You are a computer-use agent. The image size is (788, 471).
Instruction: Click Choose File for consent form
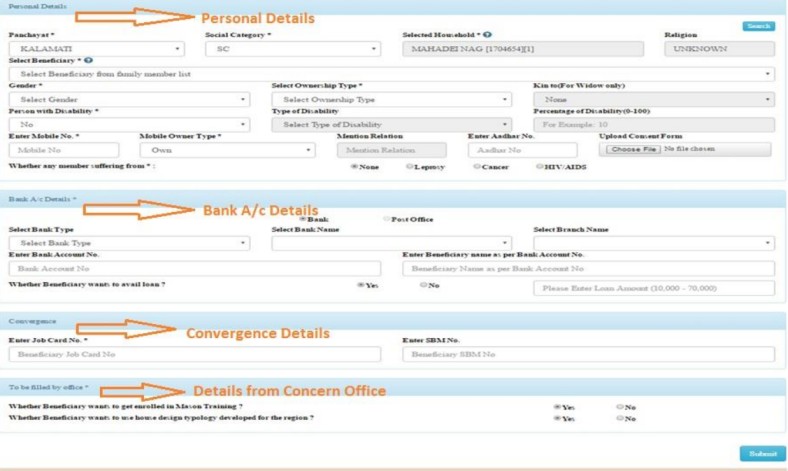(x=634, y=149)
